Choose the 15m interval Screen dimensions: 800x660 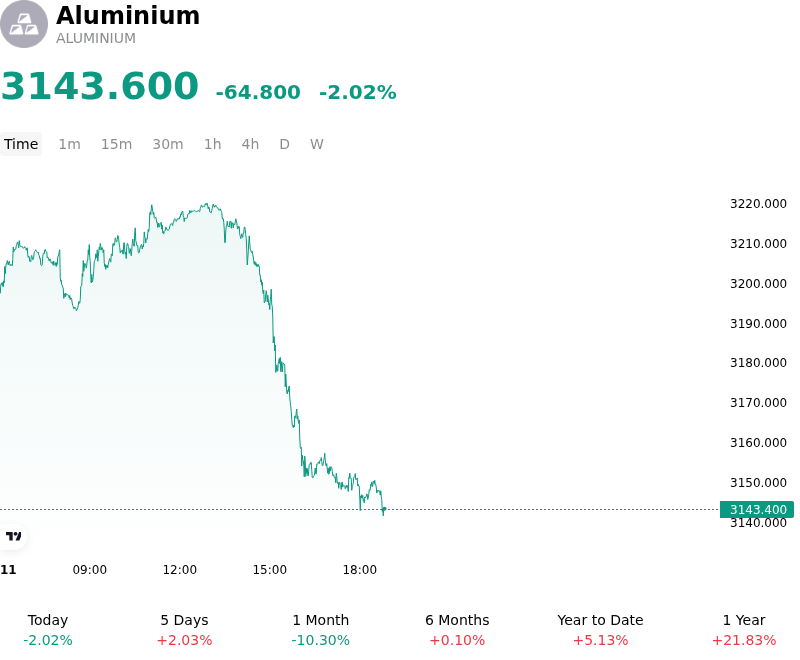pyautogui.click(x=116, y=144)
